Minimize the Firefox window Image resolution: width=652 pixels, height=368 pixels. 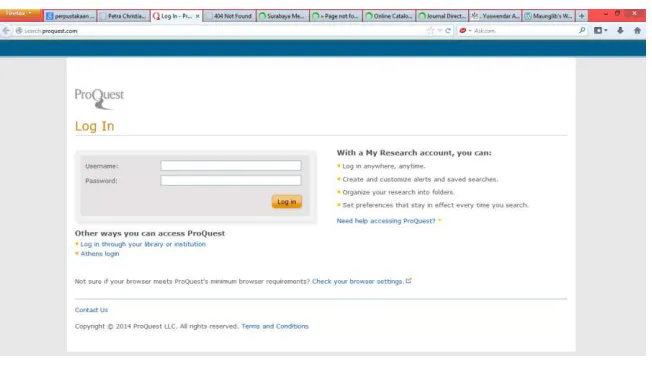click(x=605, y=14)
